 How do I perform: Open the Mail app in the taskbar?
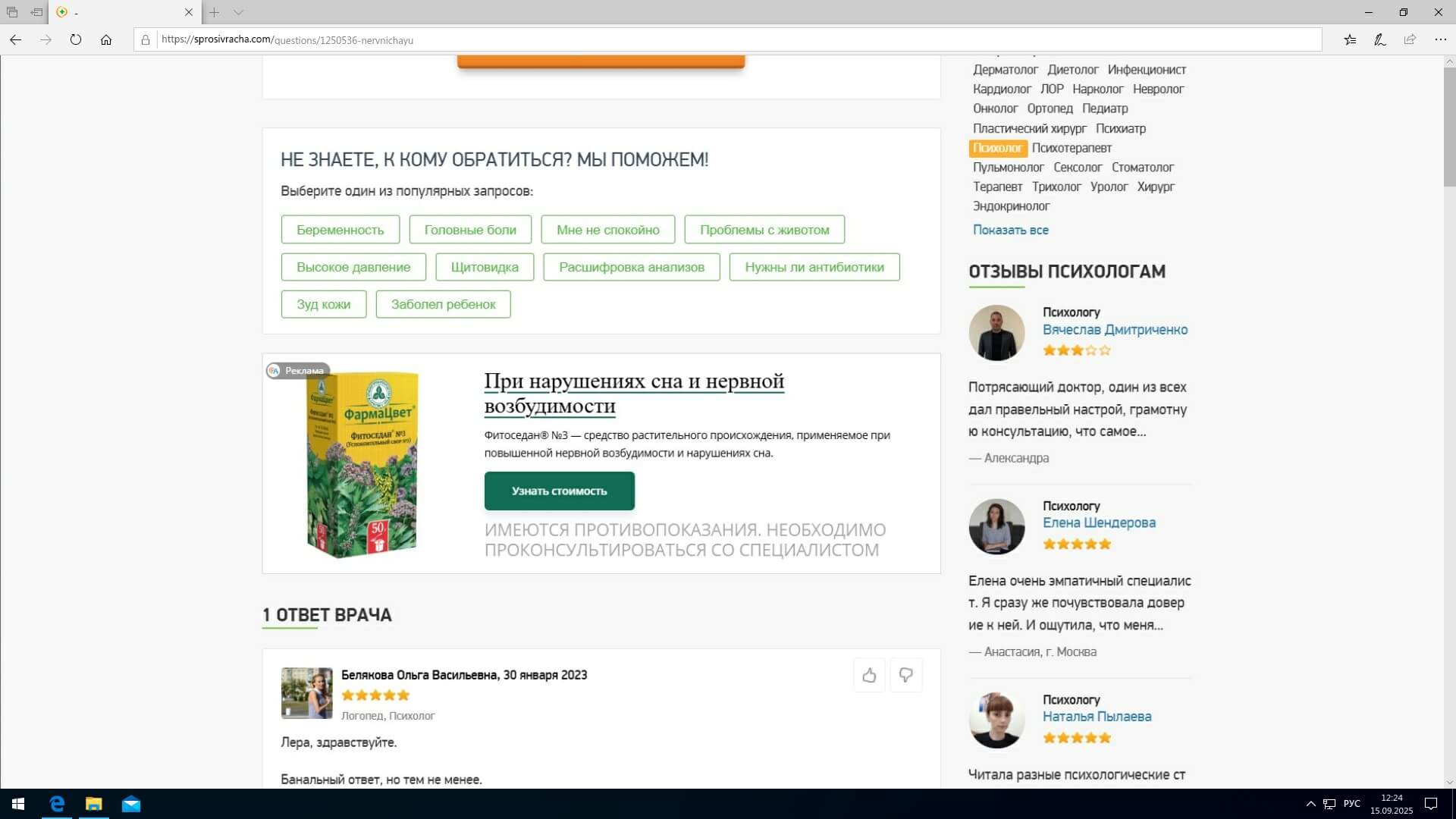[x=131, y=804]
